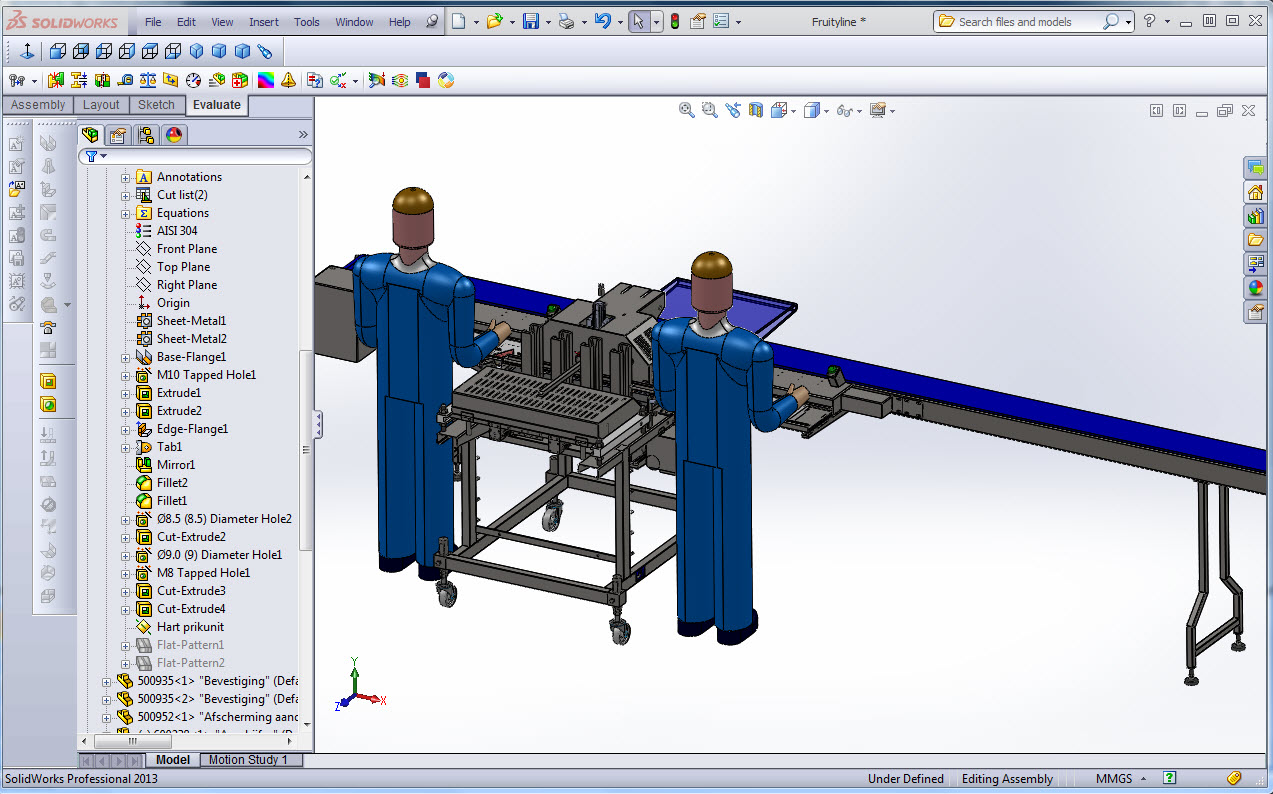Expand the Base-Flange1 feature
The image size is (1273, 794).
(126, 357)
